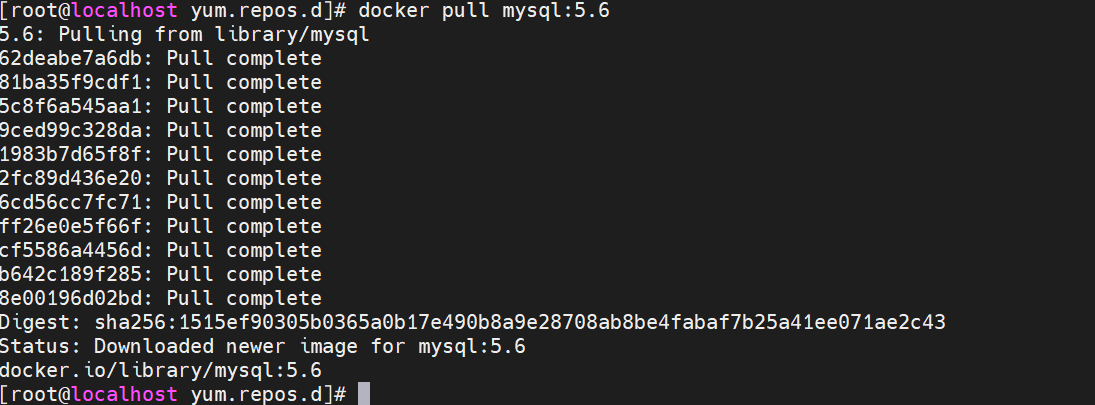Click layer hash 9ced99c328da
The height and width of the screenshot is (405, 1095).
click(77, 131)
